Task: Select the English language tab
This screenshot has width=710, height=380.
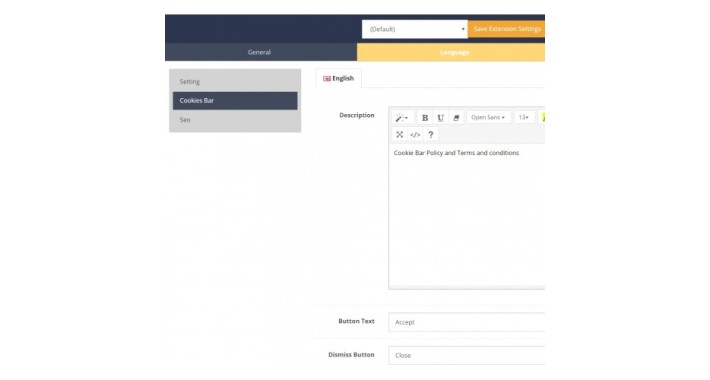Action: tap(338, 78)
